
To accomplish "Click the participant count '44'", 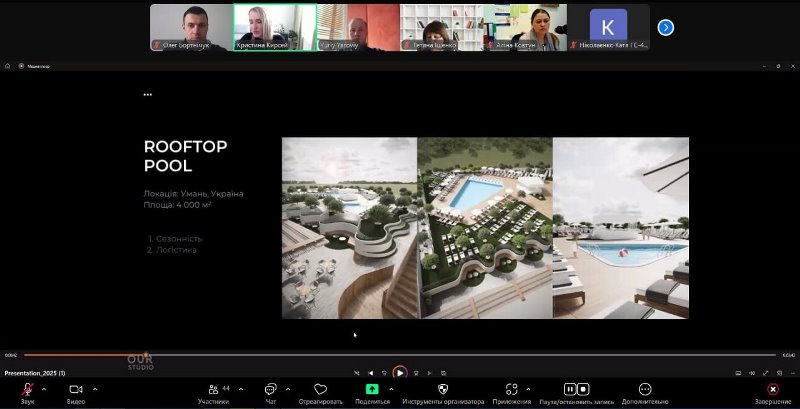I will click(226, 389).
